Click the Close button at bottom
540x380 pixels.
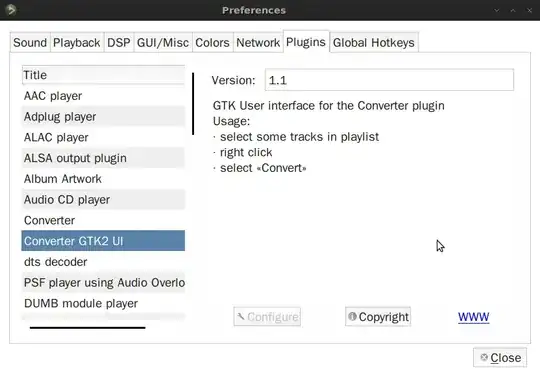500,358
